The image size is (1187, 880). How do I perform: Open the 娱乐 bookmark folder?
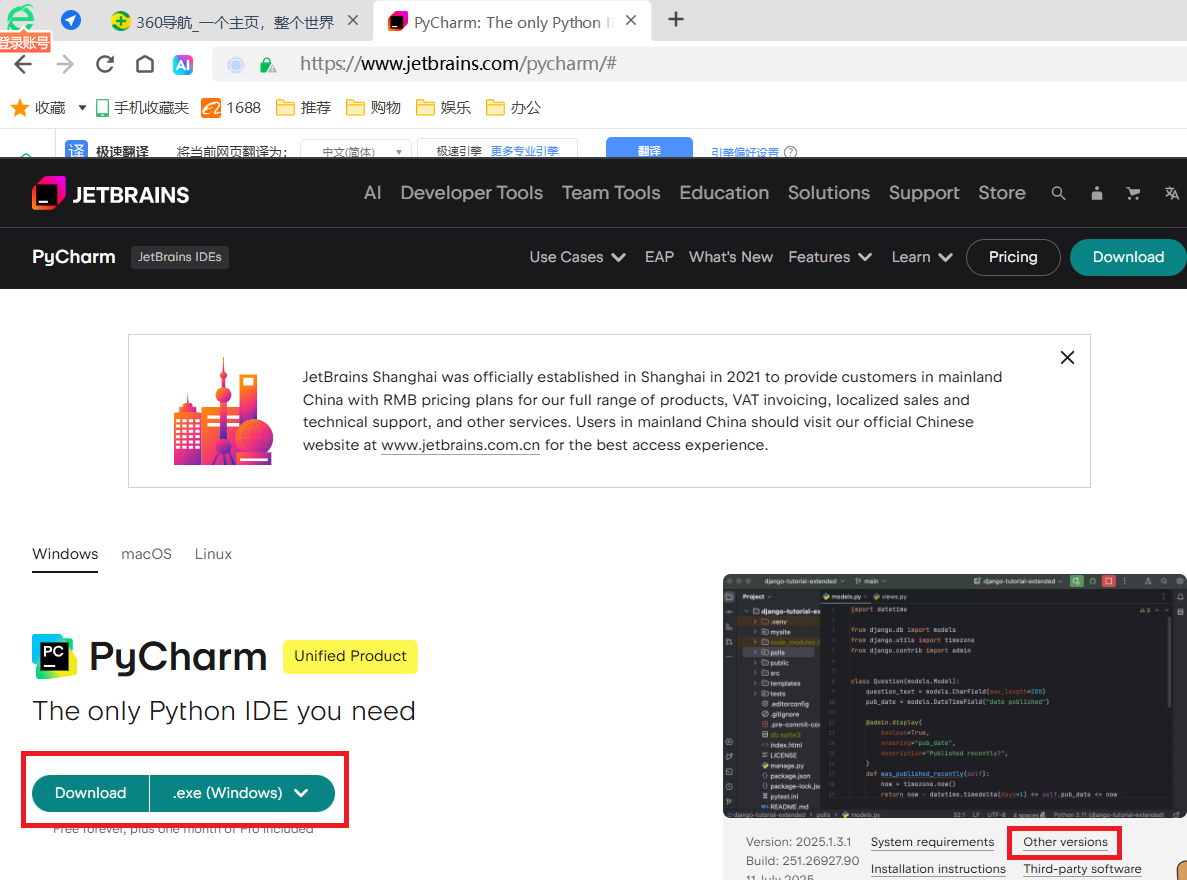click(444, 108)
